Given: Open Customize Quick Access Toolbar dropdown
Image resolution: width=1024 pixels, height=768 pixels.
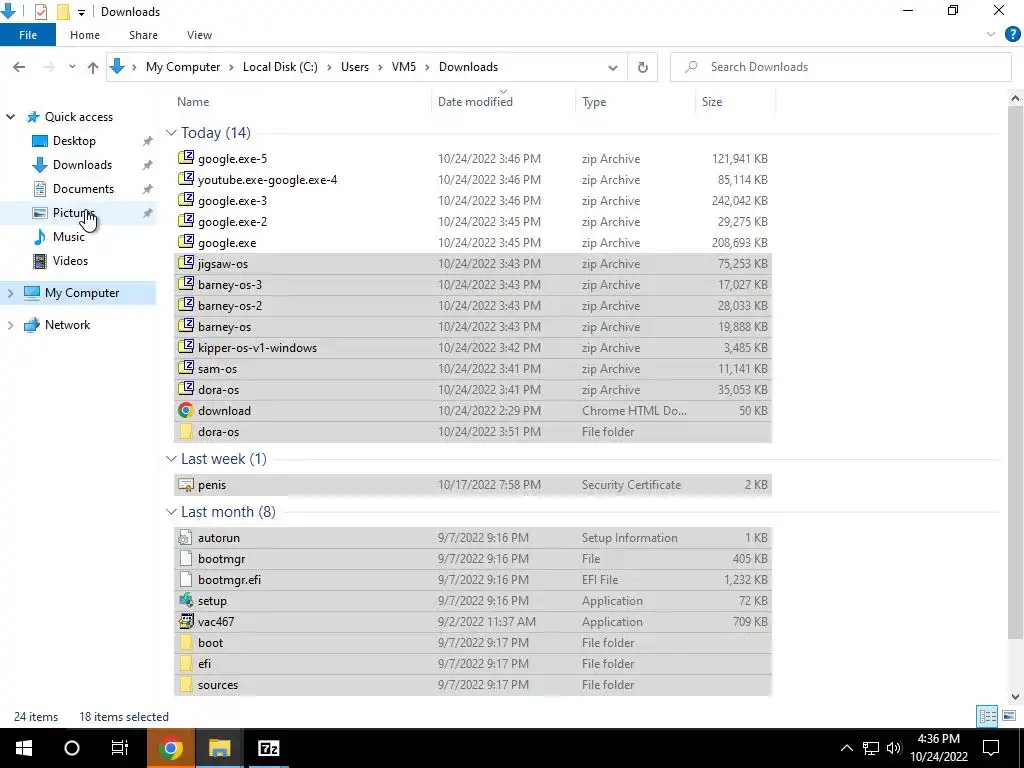Looking at the screenshot, I should pyautogui.click(x=81, y=12).
